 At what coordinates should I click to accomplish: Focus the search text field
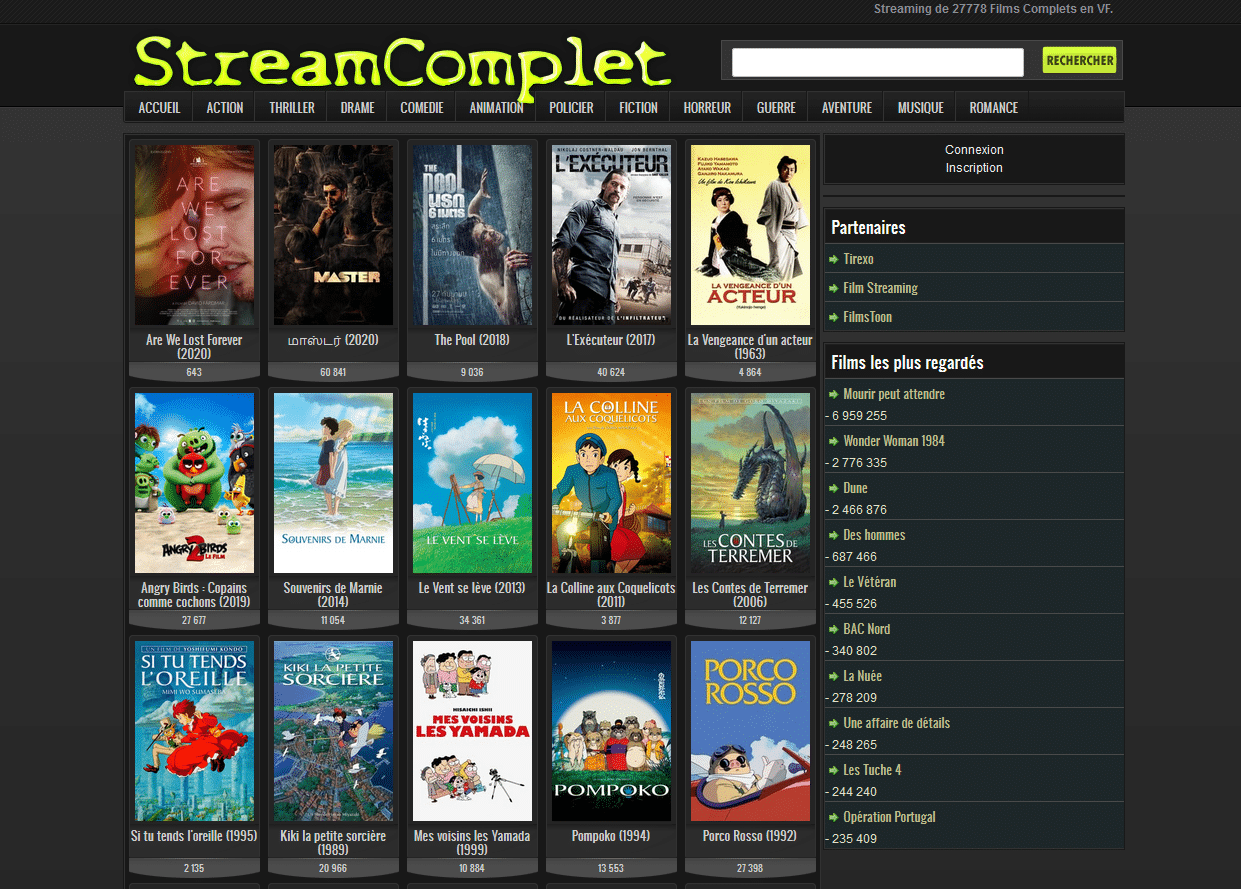877,62
